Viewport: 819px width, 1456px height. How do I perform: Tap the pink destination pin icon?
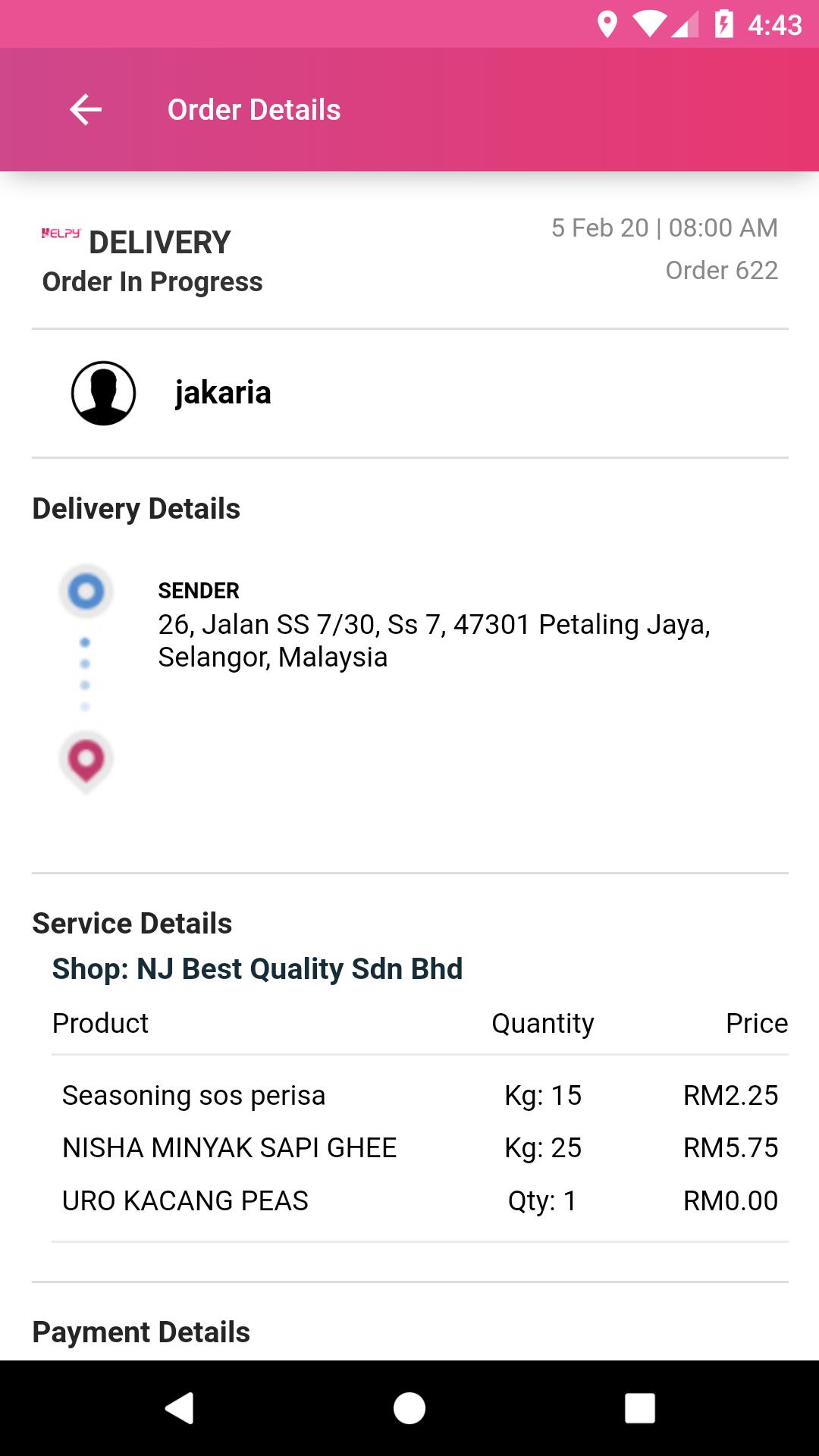coord(86,759)
